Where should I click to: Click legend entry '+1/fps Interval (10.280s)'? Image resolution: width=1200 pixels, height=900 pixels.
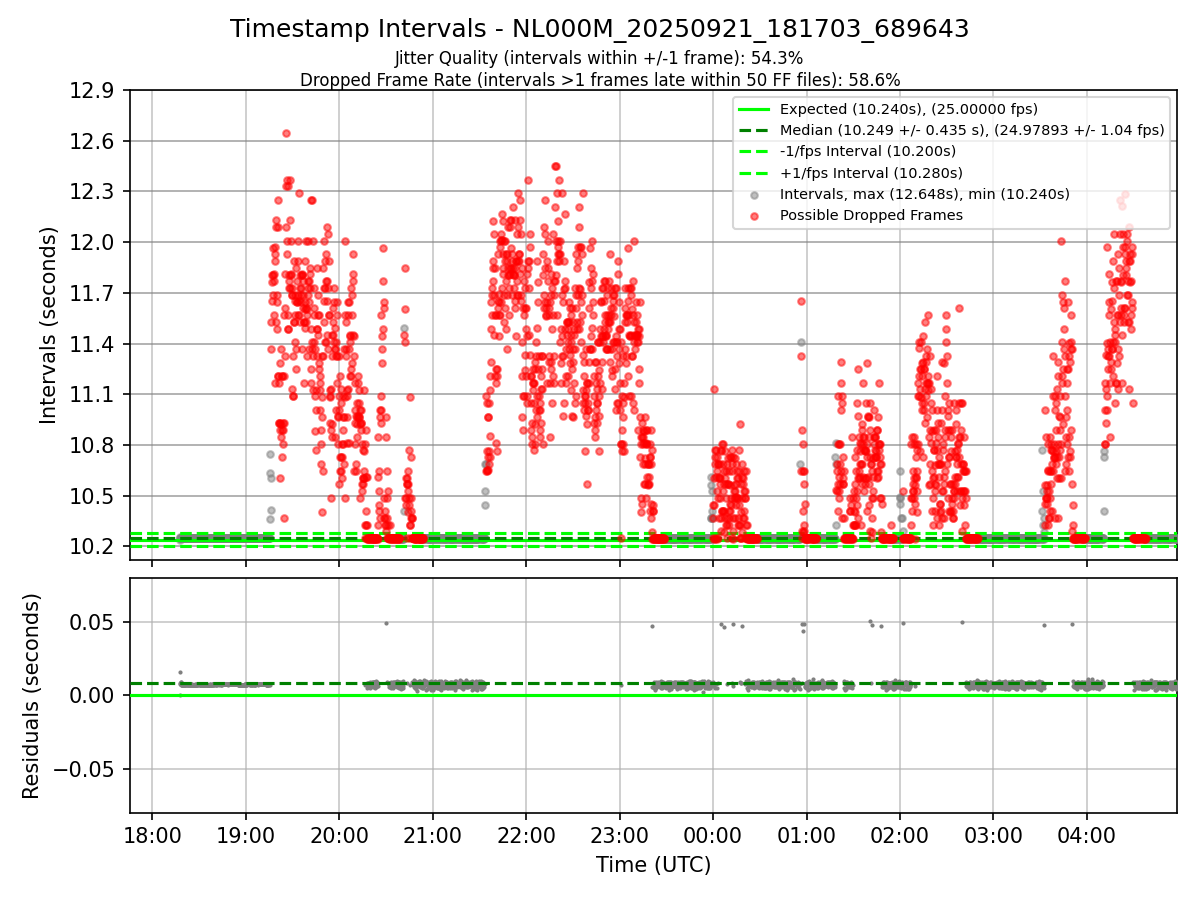tap(870, 173)
